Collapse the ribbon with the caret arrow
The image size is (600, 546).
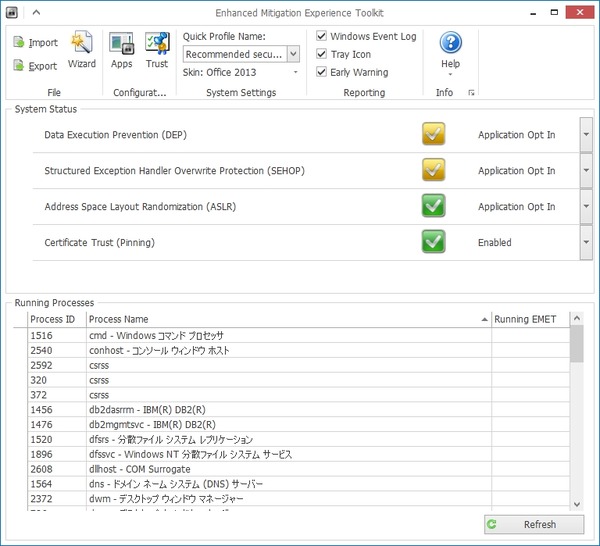click(x=36, y=12)
